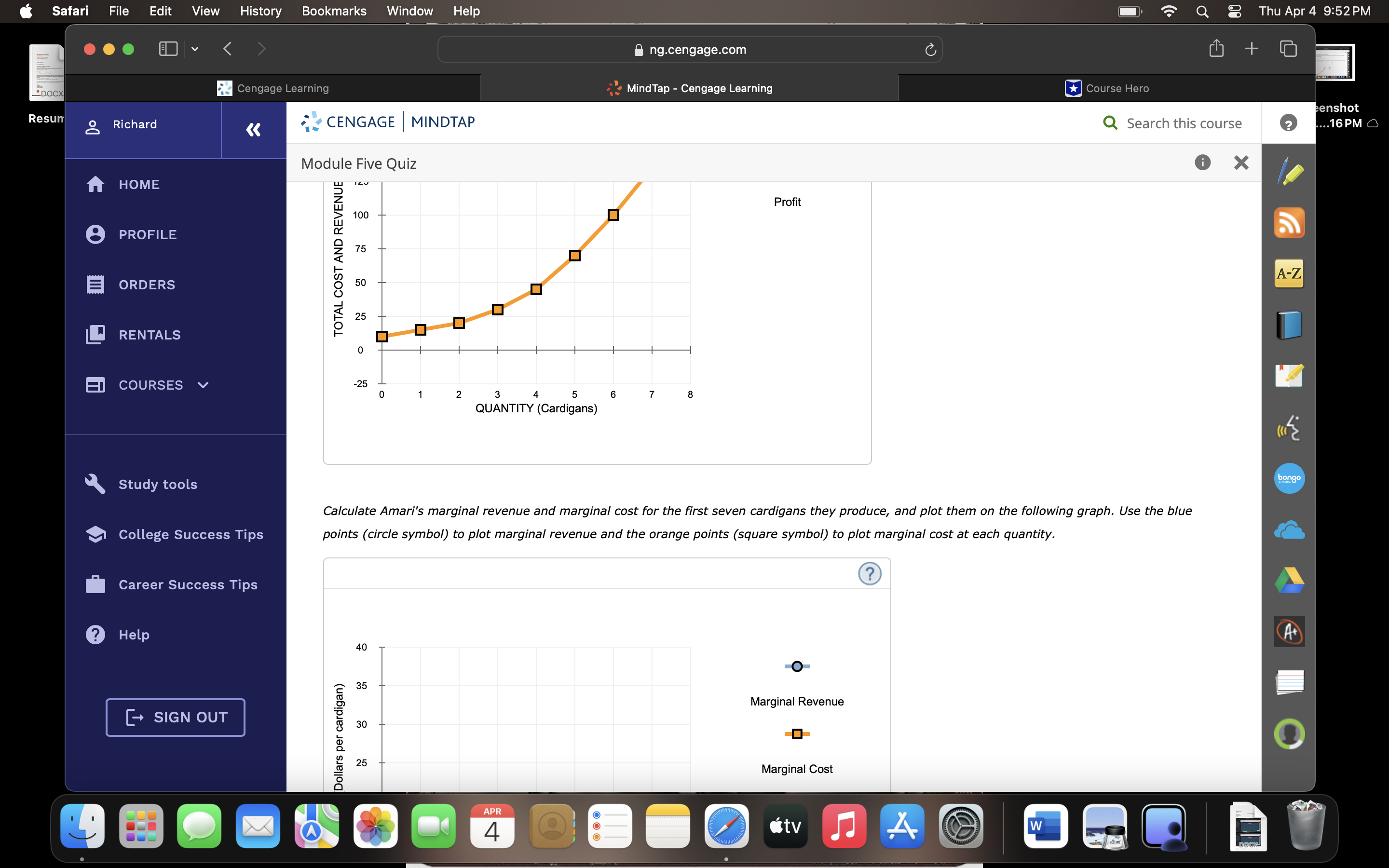The height and width of the screenshot is (868, 1389).
Task: Open the Safari sidebar options chevron
Action: click(x=194, y=49)
